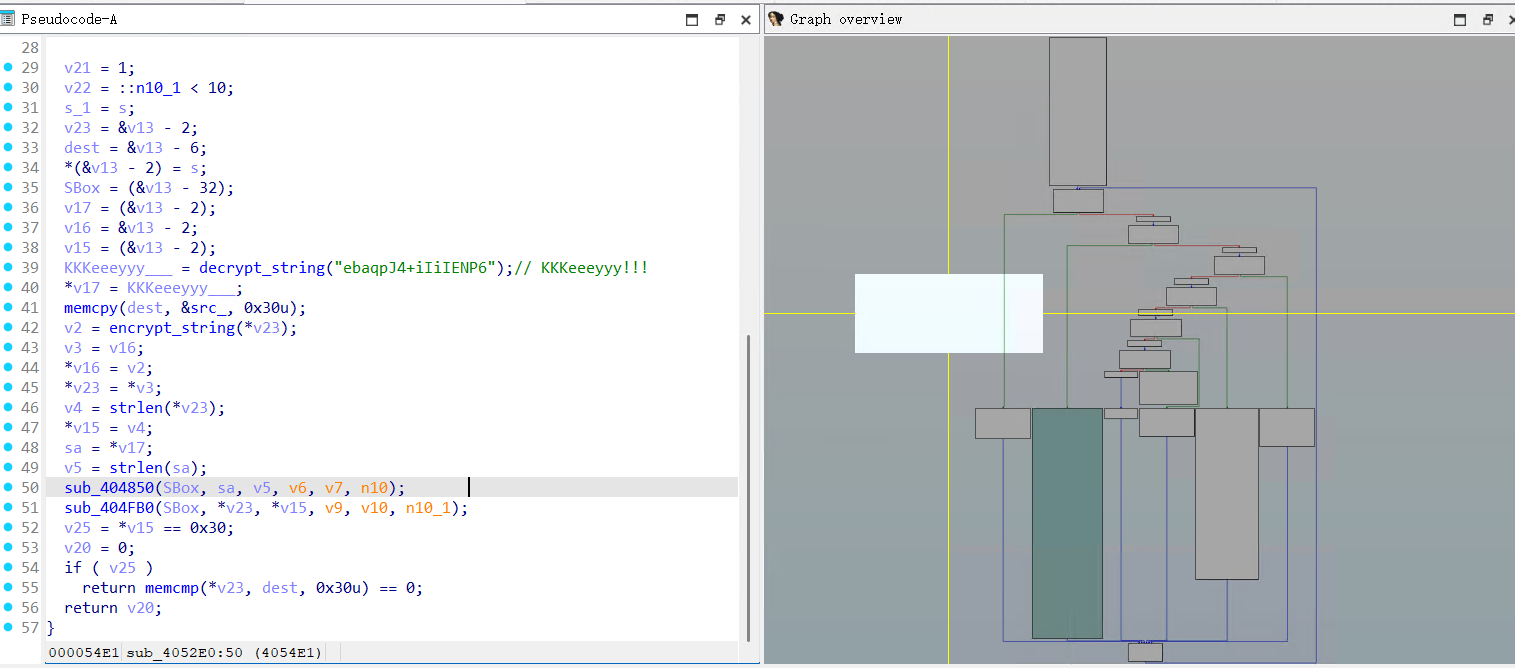Screen dimensions: 1515x668
Task: Click the decrypt_string function call
Action: click(260, 268)
